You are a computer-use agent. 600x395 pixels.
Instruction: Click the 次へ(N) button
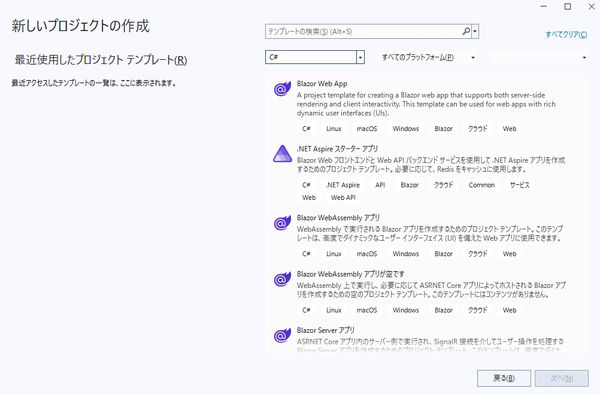tap(561, 378)
